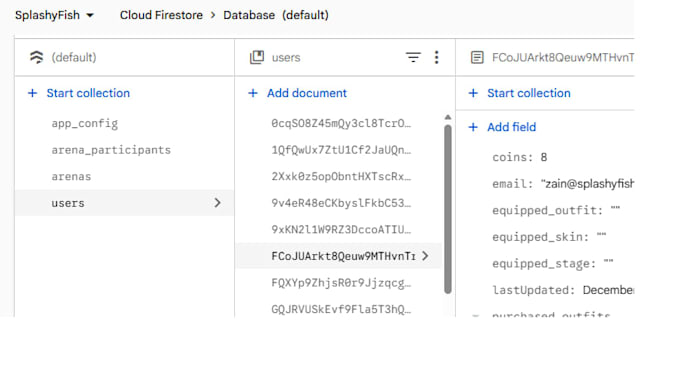Select the (default) database header
This screenshot has height=382, width=680.
(74, 57)
